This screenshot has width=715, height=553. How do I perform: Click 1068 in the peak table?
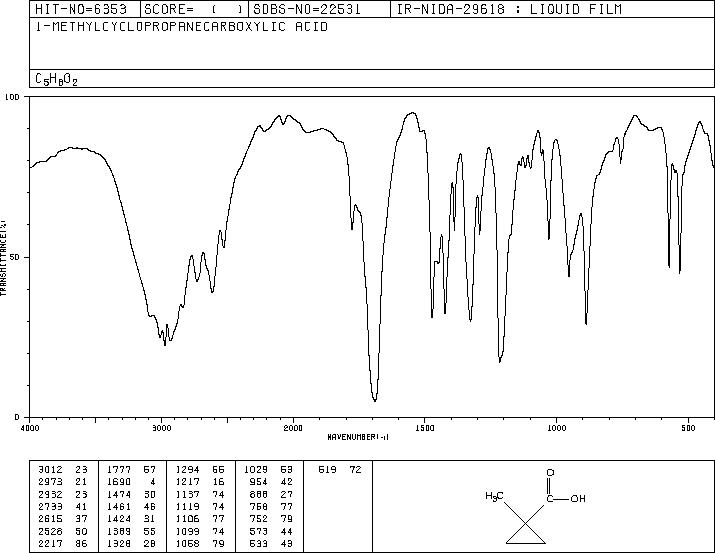pos(187,544)
